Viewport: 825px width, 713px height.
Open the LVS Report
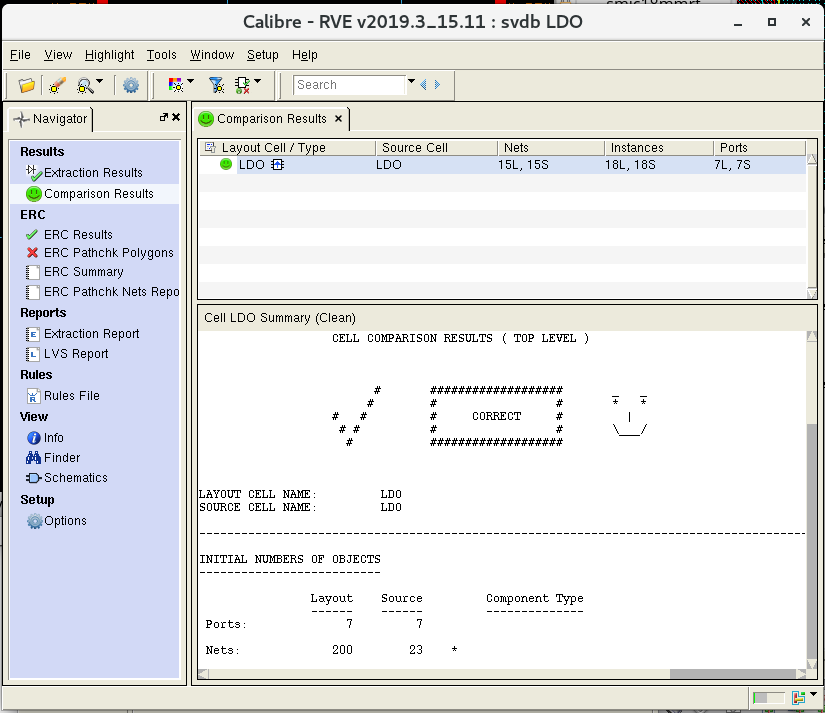tap(76, 354)
